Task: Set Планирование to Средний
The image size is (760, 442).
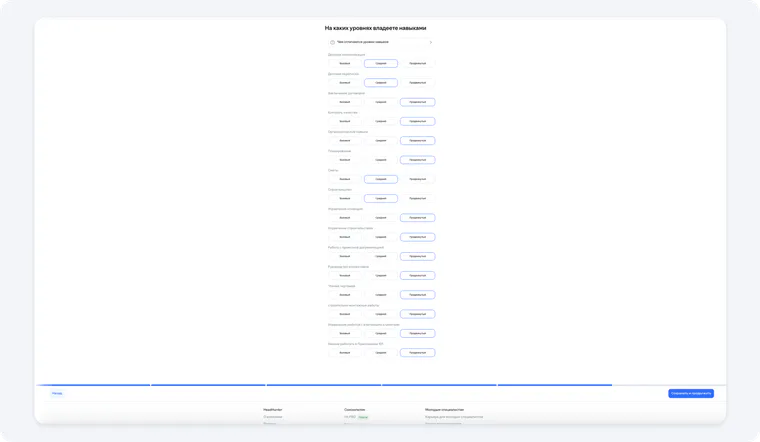Action: (x=381, y=160)
